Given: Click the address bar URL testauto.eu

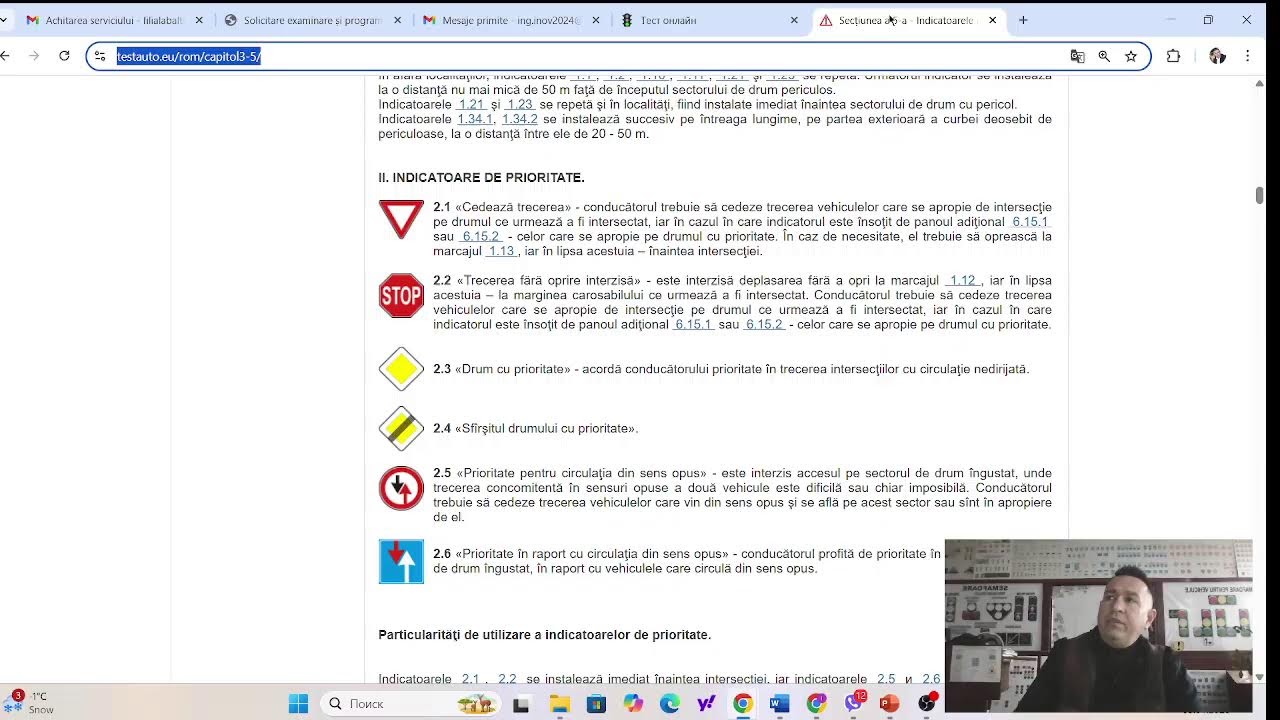Looking at the screenshot, I should click(x=189, y=56).
